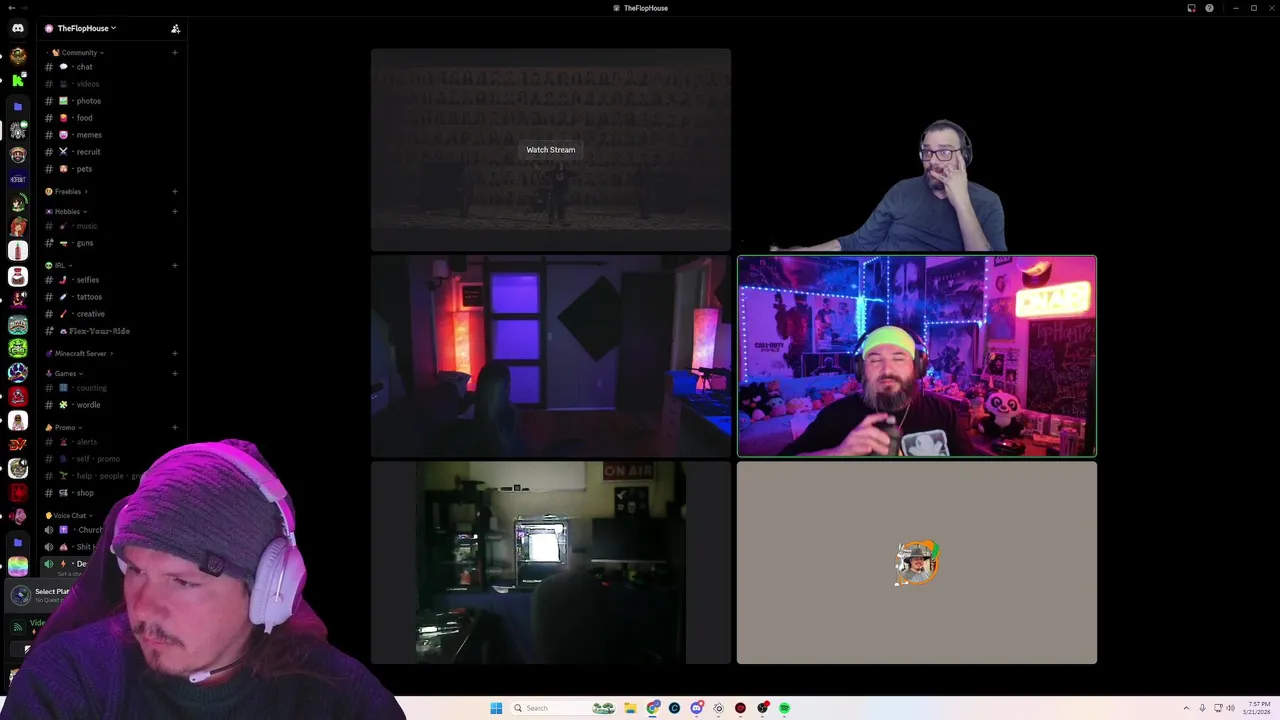Open Windows Start menu
Screen dimensions: 1280x720
coord(496,708)
